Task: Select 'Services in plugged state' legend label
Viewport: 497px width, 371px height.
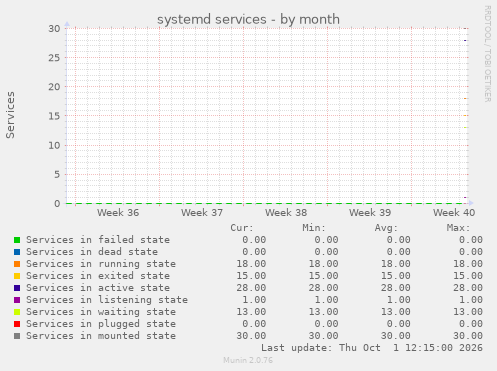Action: (x=101, y=324)
